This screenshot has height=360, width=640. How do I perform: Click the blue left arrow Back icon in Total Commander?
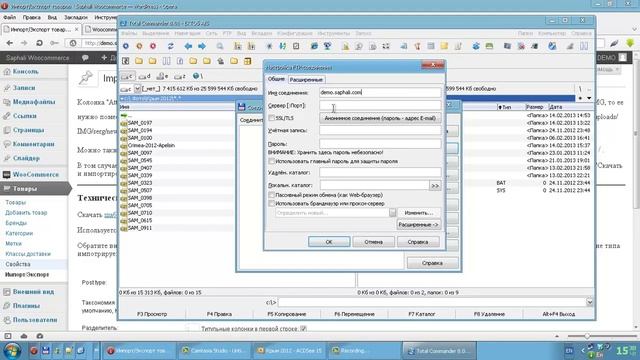pos(188,46)
